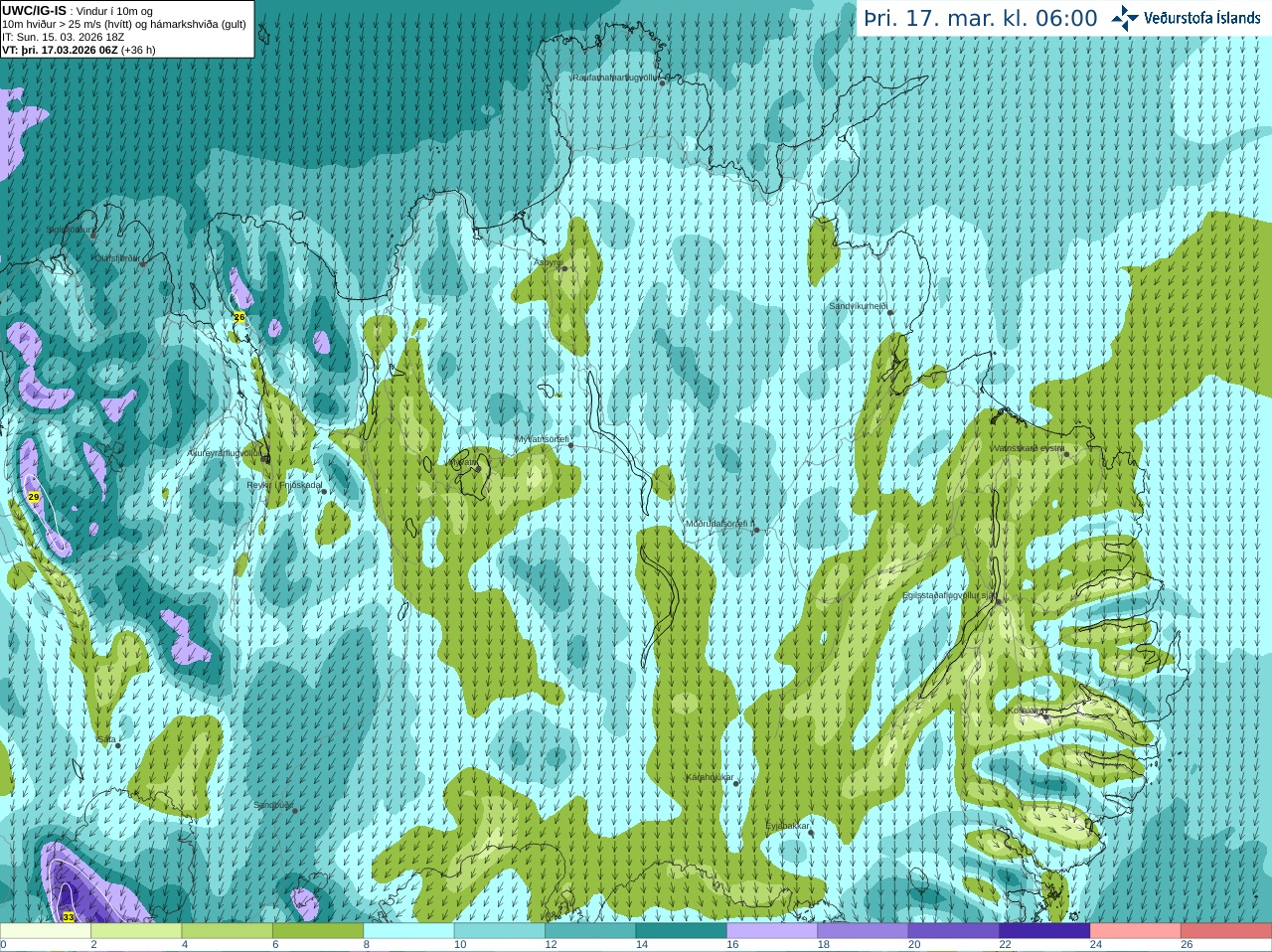Click the 26+ m/s salmon red legend swatch
Screen dimensions: 1272x952
(1226, 931)
